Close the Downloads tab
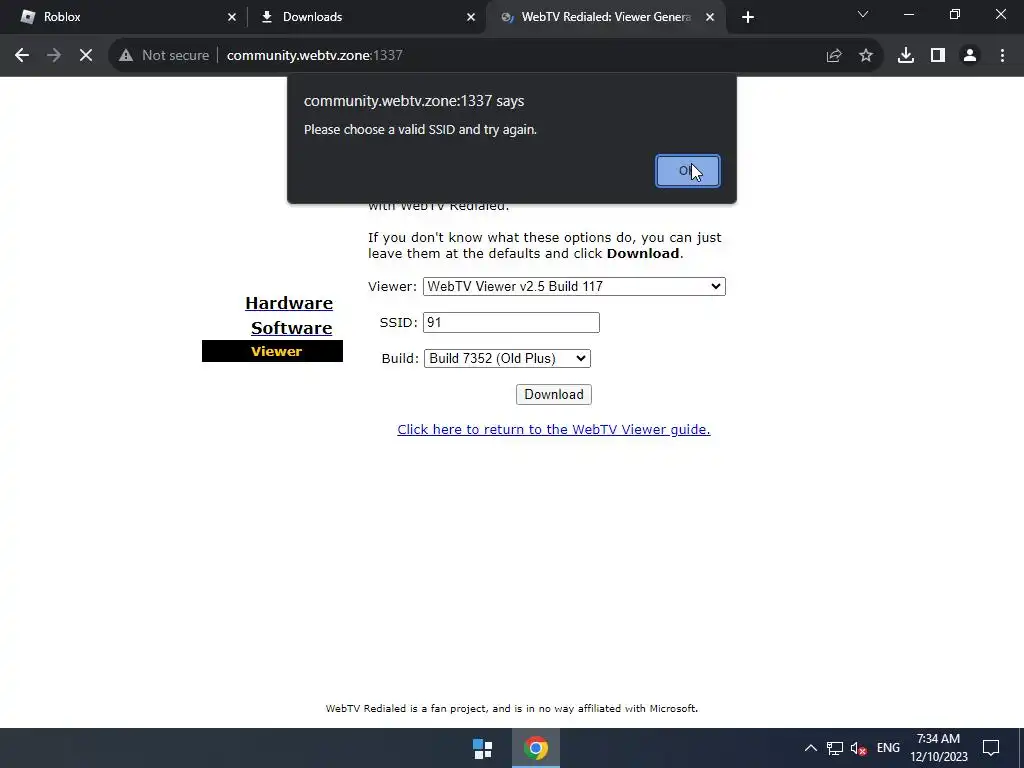Image resolution: width=1024 pixels, height=768 pixels. click(471, 17)
